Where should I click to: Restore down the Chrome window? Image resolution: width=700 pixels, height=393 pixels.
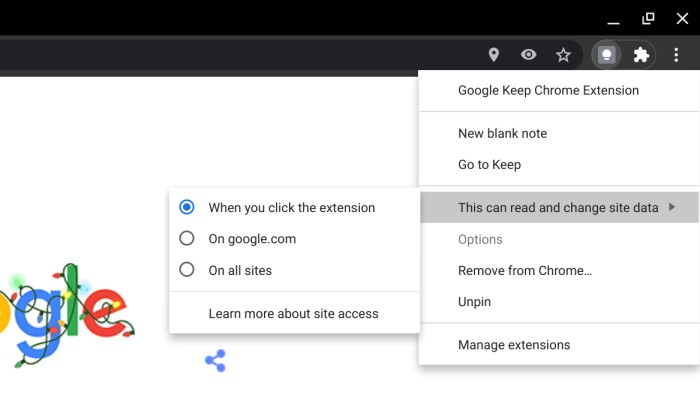[648, 19]
